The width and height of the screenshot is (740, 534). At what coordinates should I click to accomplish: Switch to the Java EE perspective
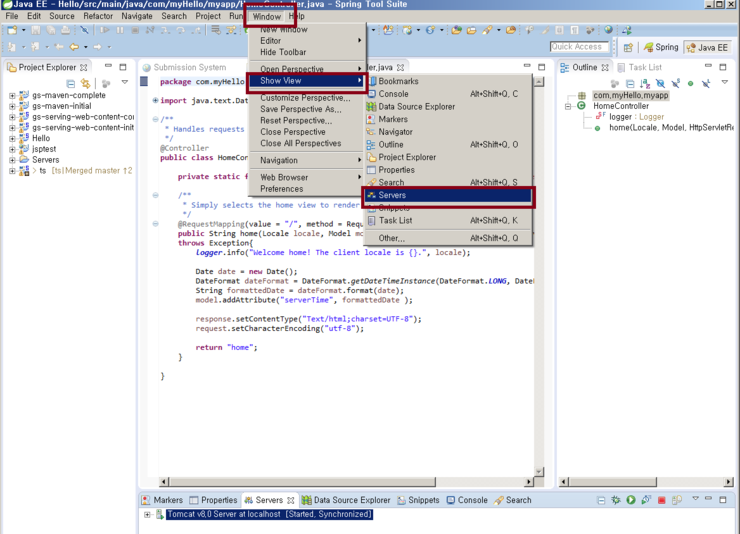coord(707,48)
